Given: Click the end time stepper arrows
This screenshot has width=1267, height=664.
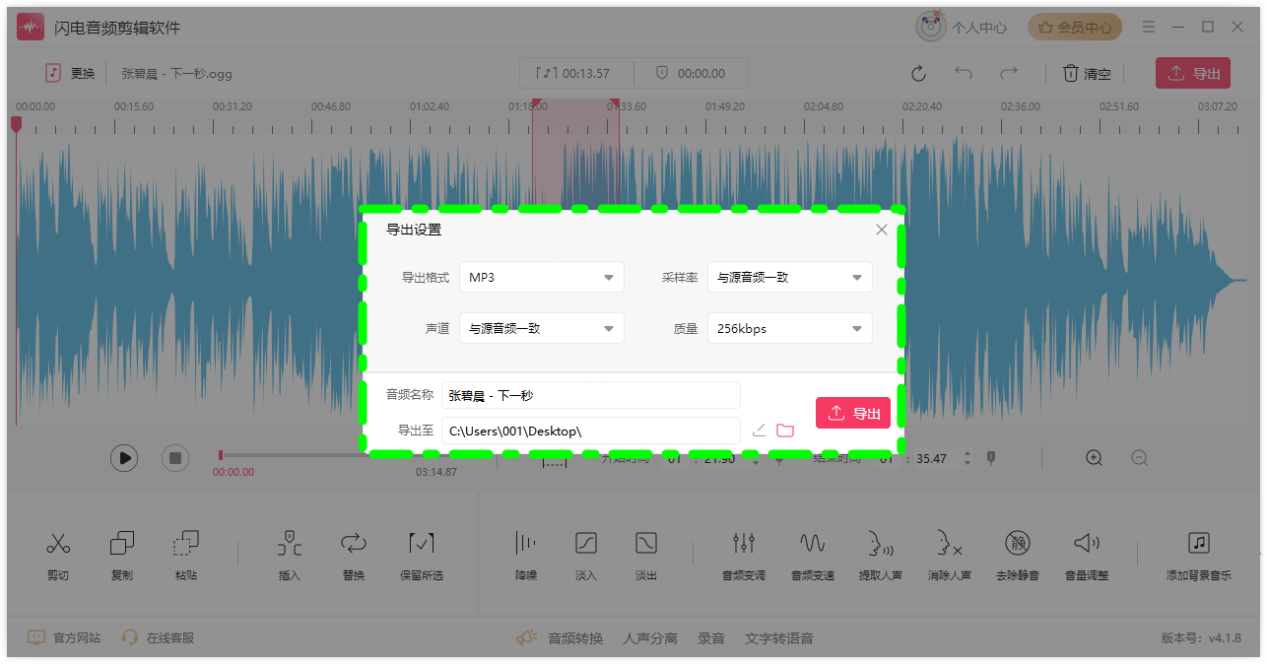Looking at the screenshot, I should click(967, 458).
